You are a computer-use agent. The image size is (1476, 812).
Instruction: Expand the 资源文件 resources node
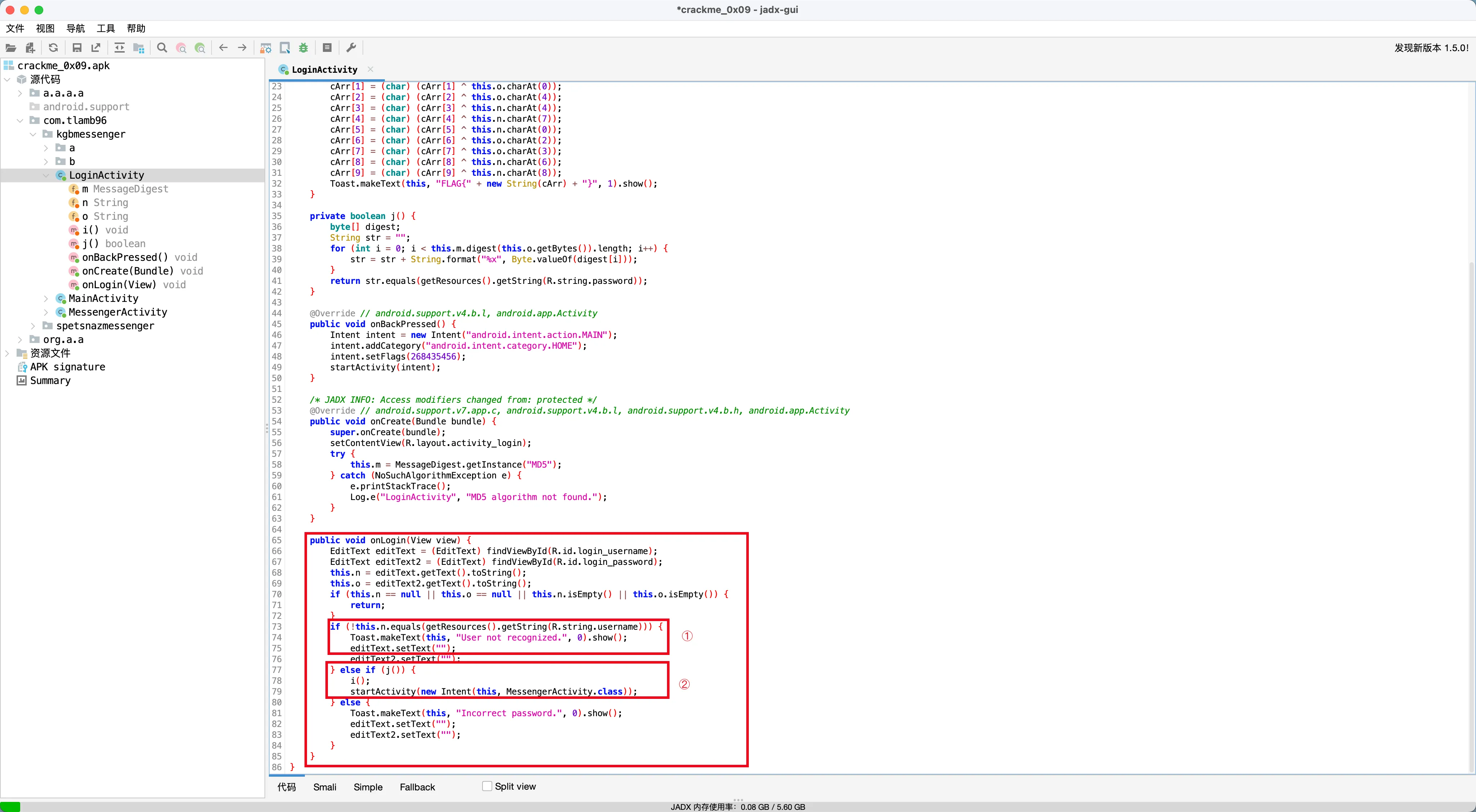click(7, 353)
